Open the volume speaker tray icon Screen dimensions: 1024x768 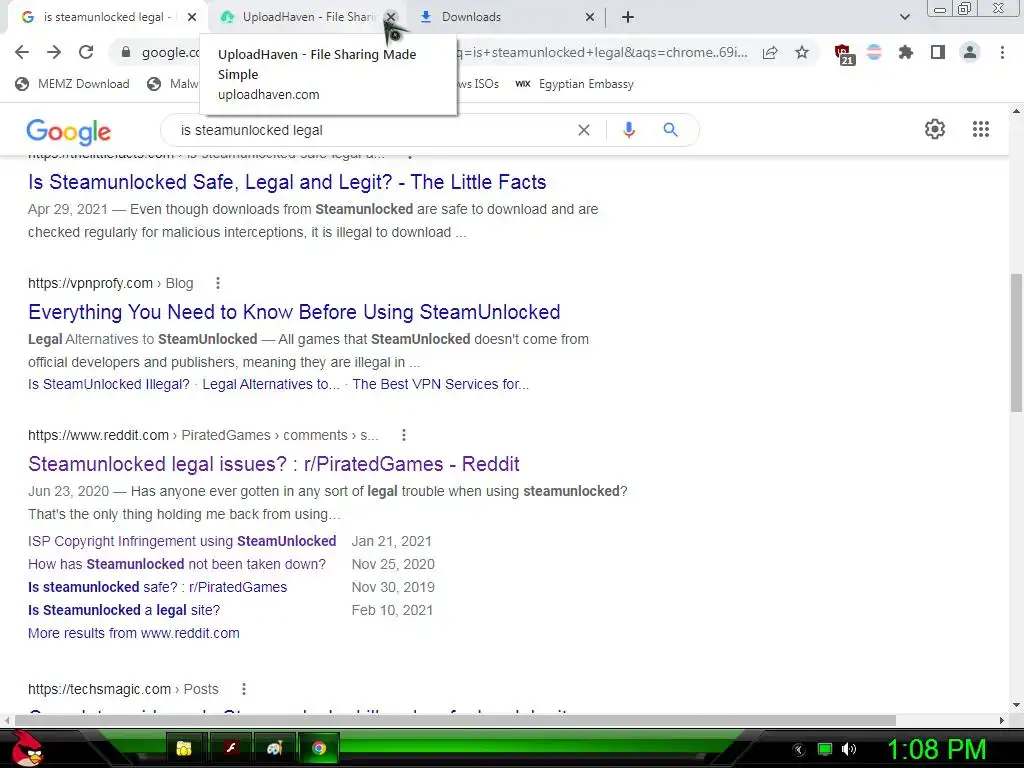848,749
